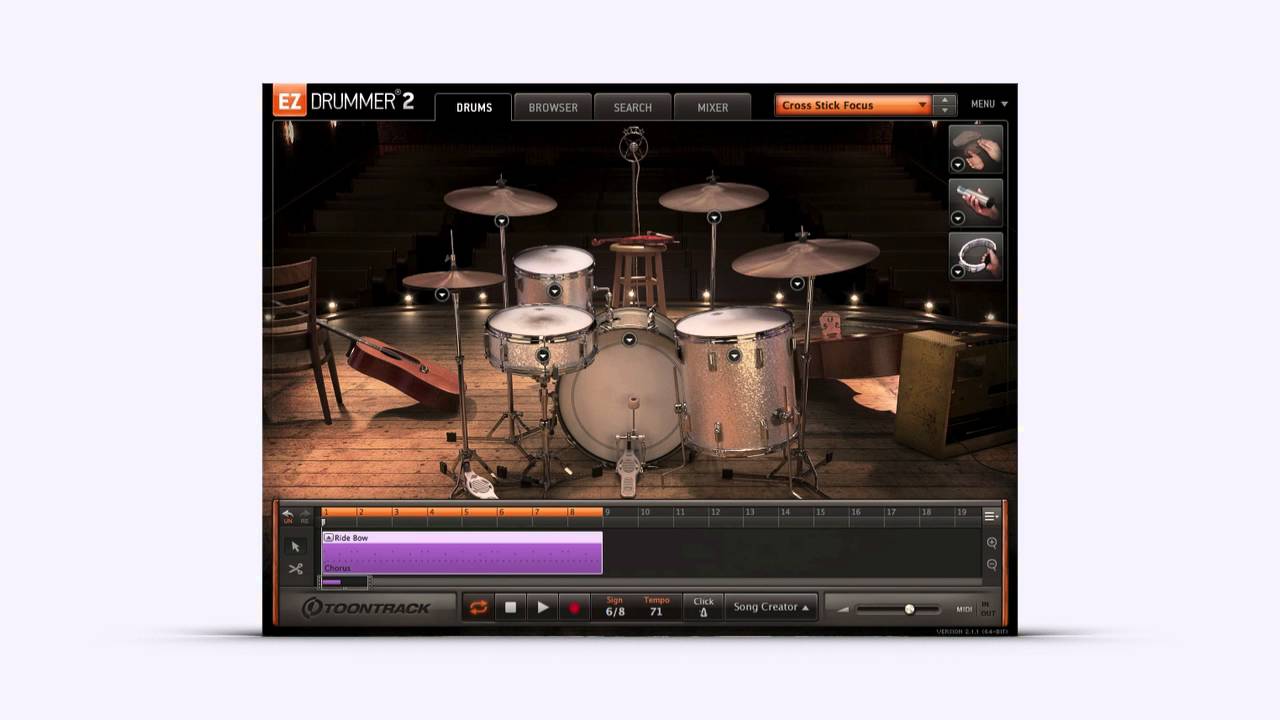Open the MENU dropdown
Screen dimensions: 1280x720
tap(989, 104)
